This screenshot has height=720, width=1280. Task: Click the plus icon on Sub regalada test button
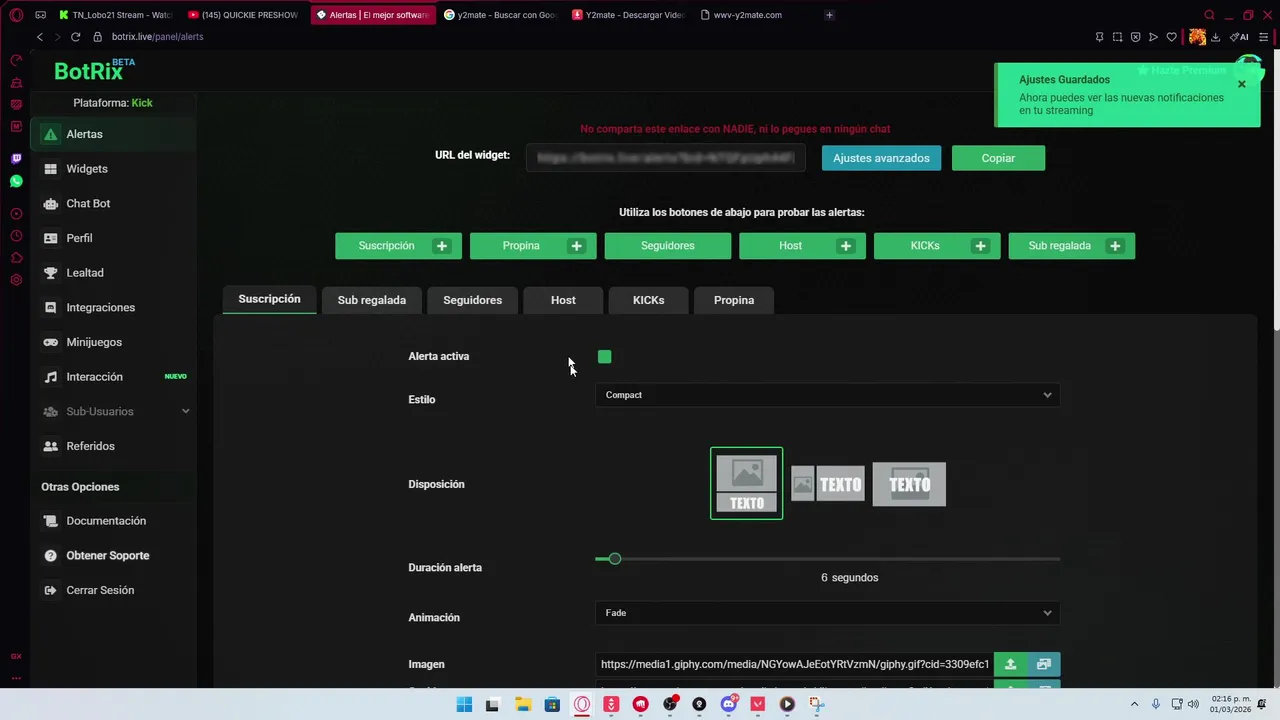click(x=1115, y=246)
